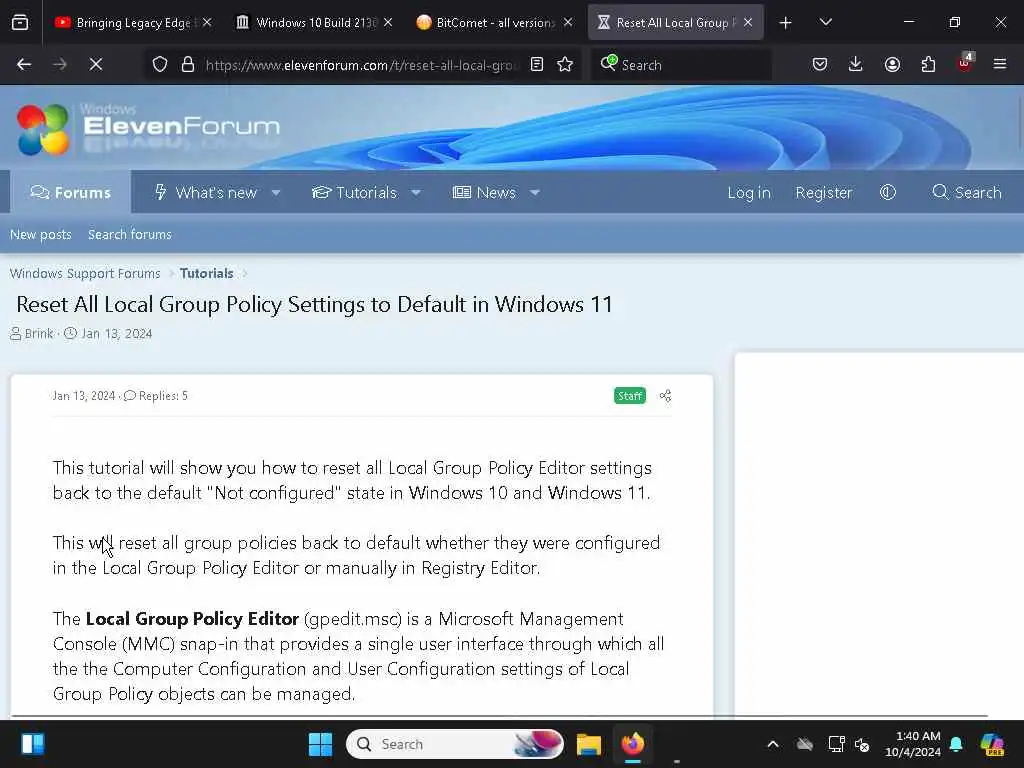Open File Explorer from taskbar
The width and height of the screenshot is (1024, 768).
coord(588,744)
